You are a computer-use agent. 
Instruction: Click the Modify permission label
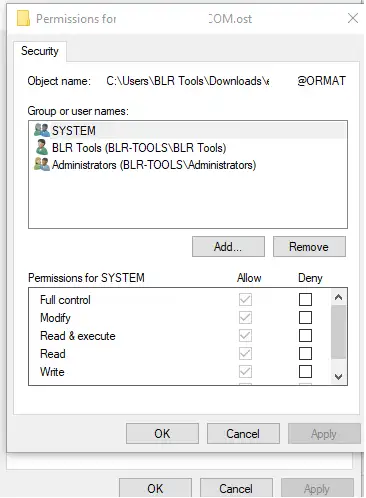tap(55, 318)
